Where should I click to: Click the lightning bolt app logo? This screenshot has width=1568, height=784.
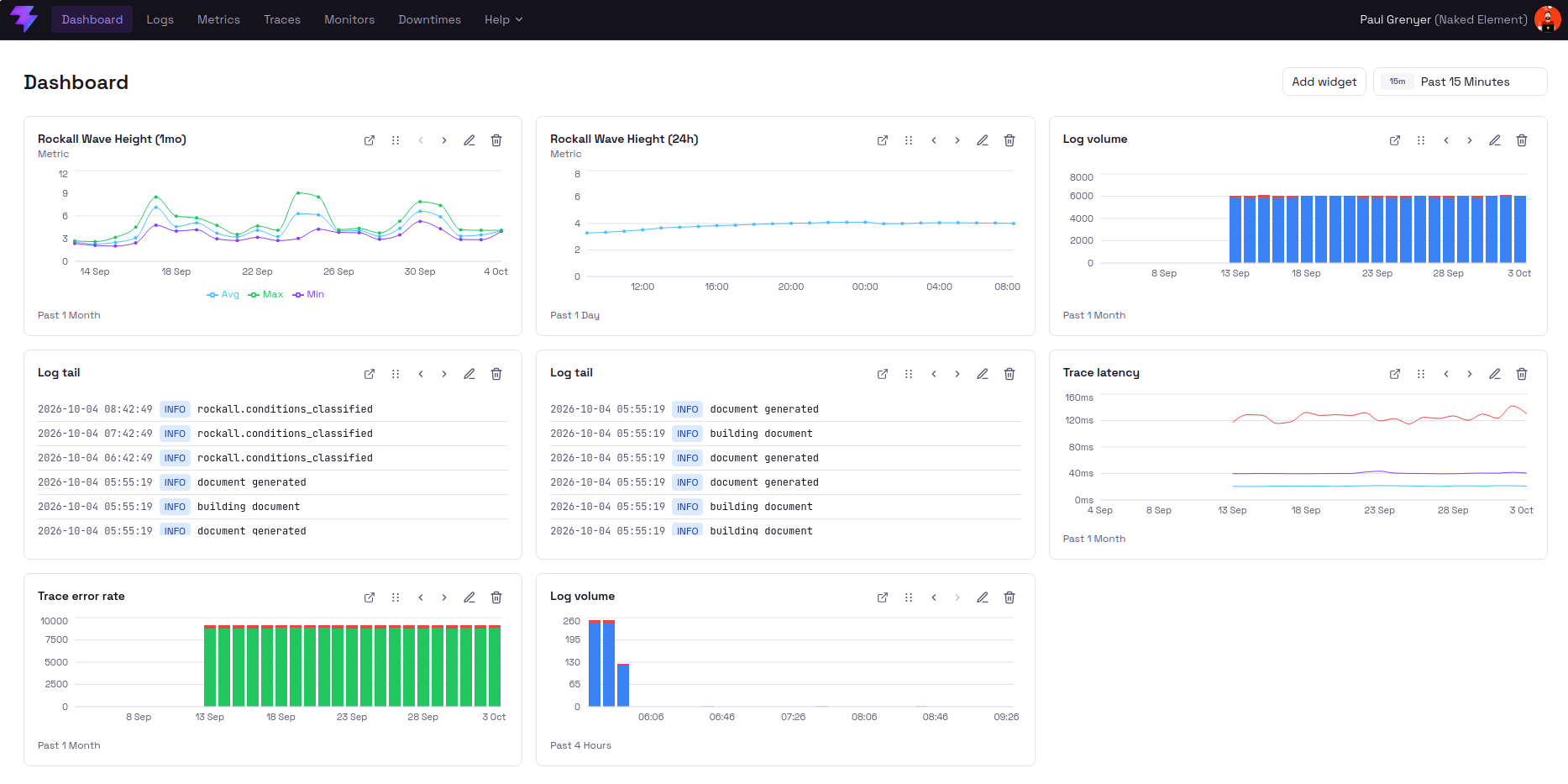pyautogui.click(x=24, y=19)
